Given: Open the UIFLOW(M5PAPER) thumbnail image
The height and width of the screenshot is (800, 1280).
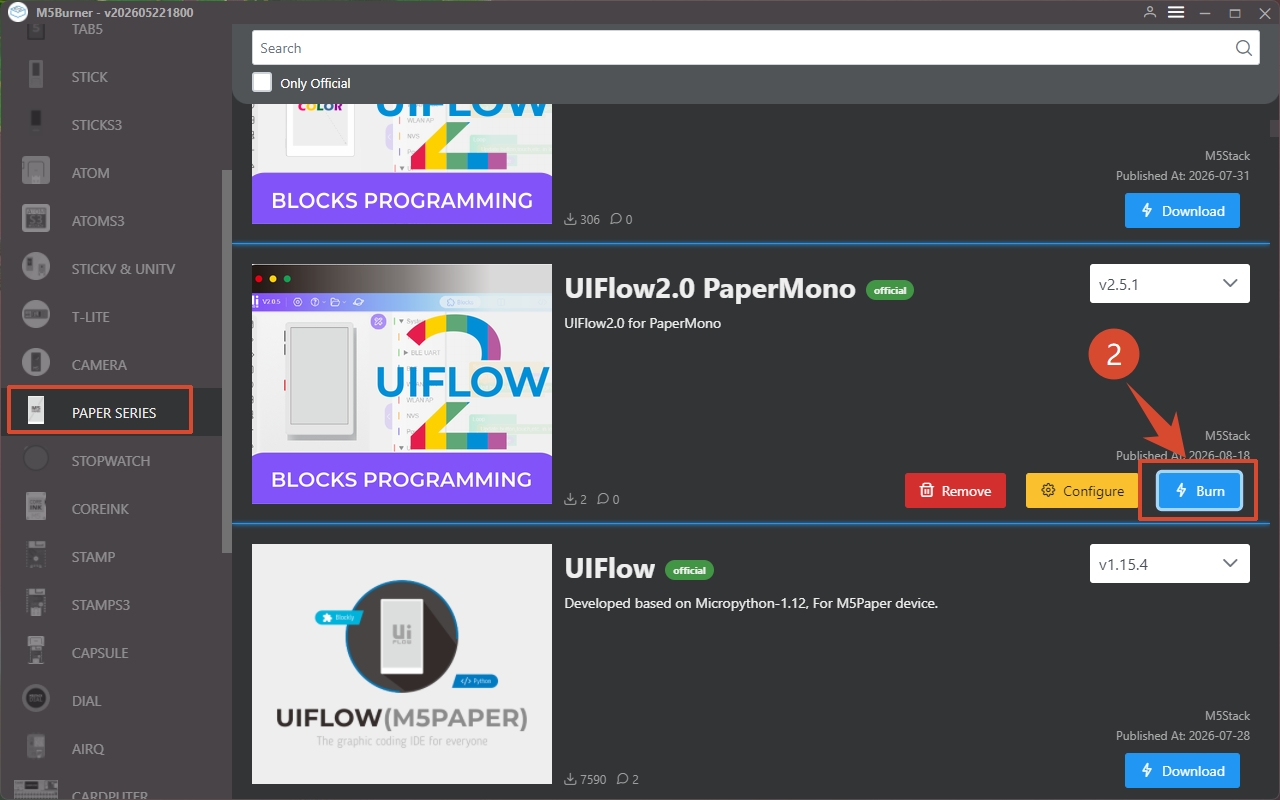Looking at the screenshot, I should 402,664.
